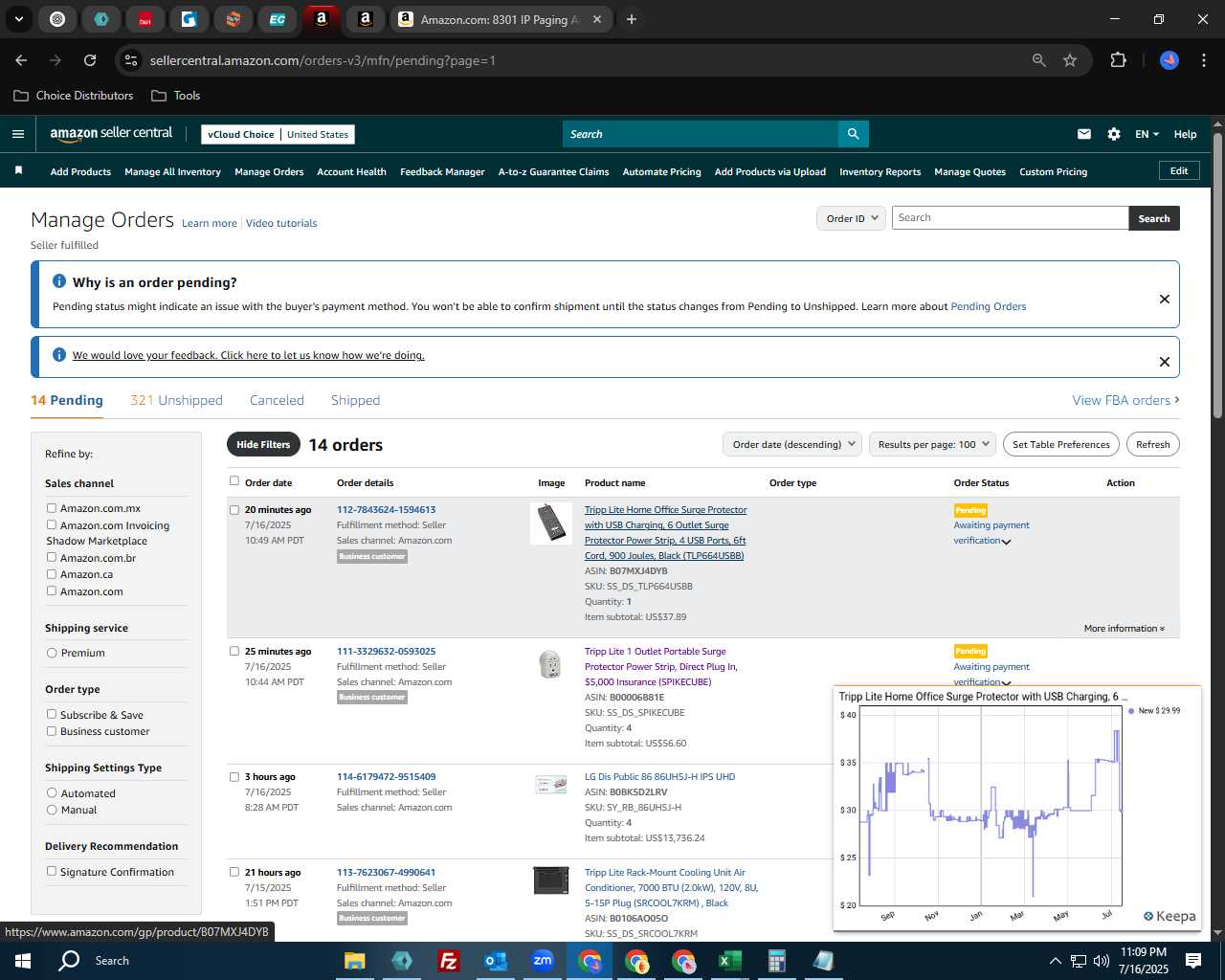Switch to the 14 Pending tab
Screen dimensions: 1225x980
[x=67, y=400]
